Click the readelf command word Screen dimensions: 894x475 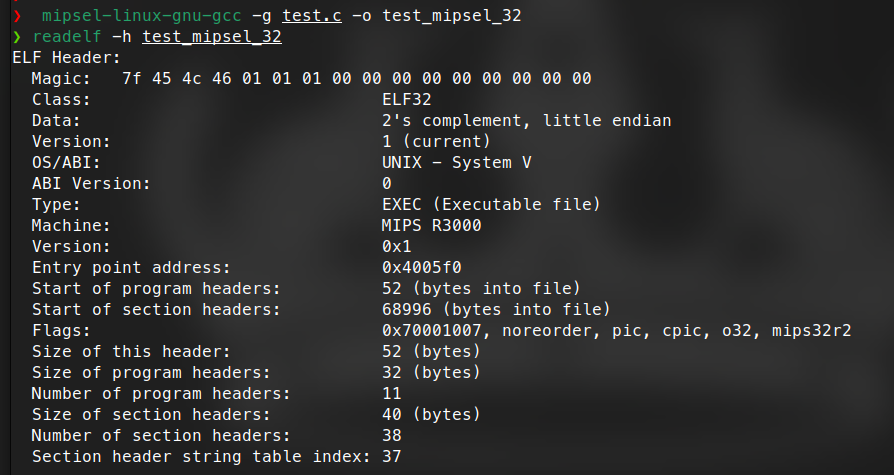[67, 37]
